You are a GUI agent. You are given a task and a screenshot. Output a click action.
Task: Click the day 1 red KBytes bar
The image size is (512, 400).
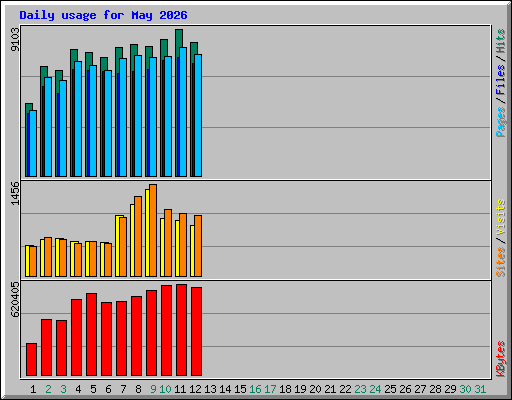(x=31, y=359)
